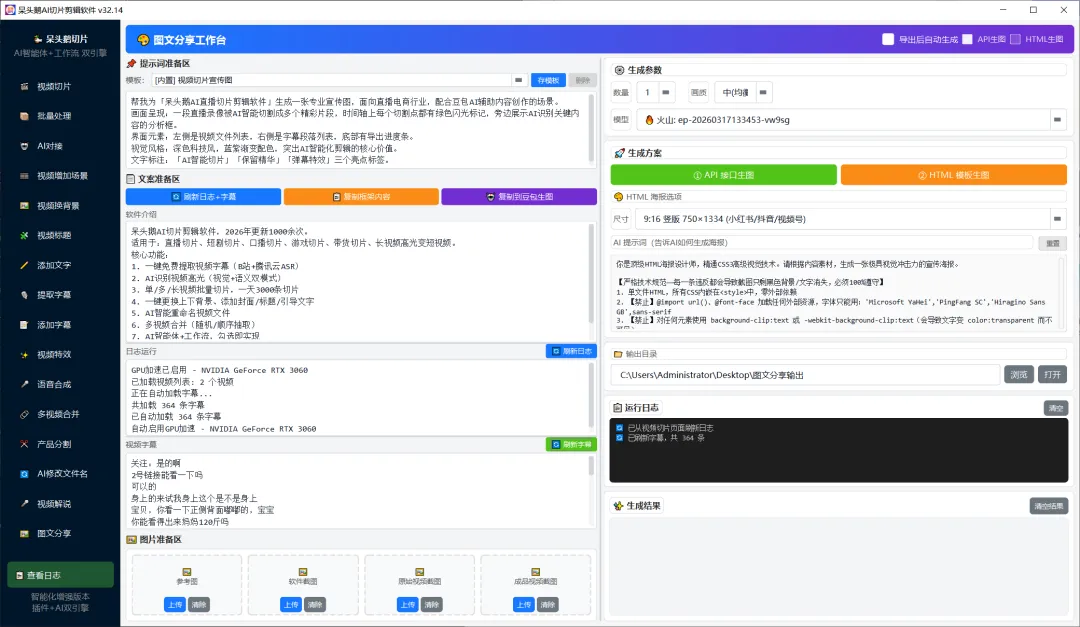1080x627 pixels.
Task: Expand the 模型 model dropdown
Action: coord(1057,120)
